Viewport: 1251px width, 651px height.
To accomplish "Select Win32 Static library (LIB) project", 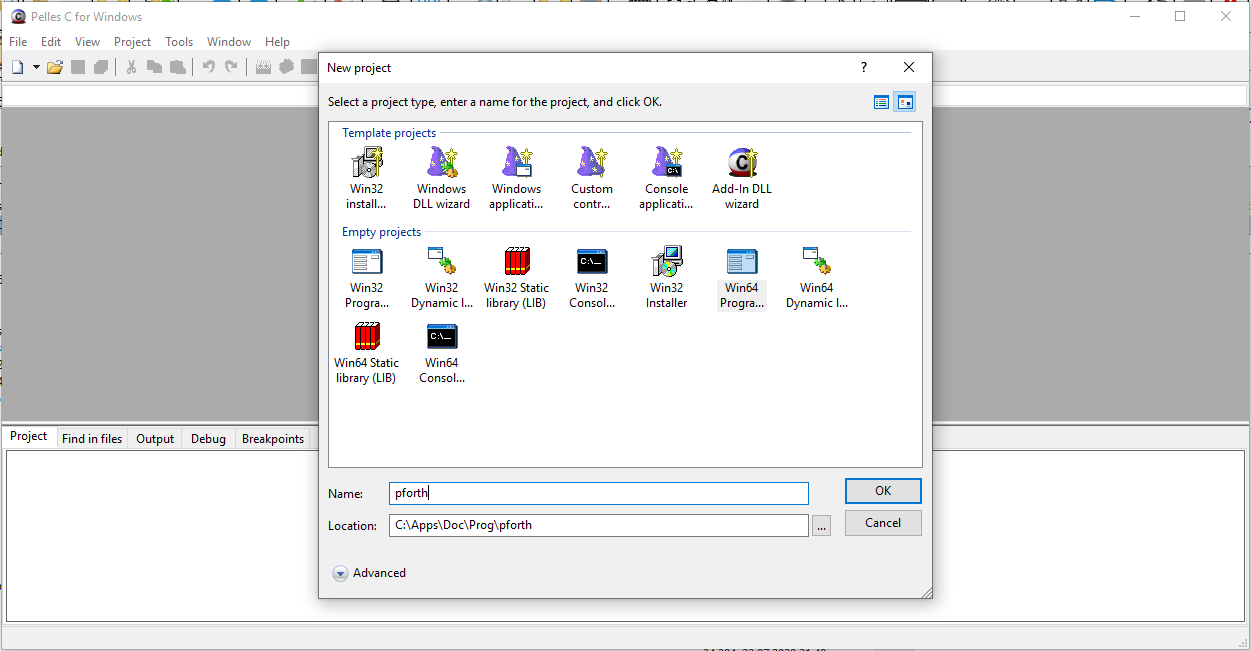I will (x=516, y=278).
